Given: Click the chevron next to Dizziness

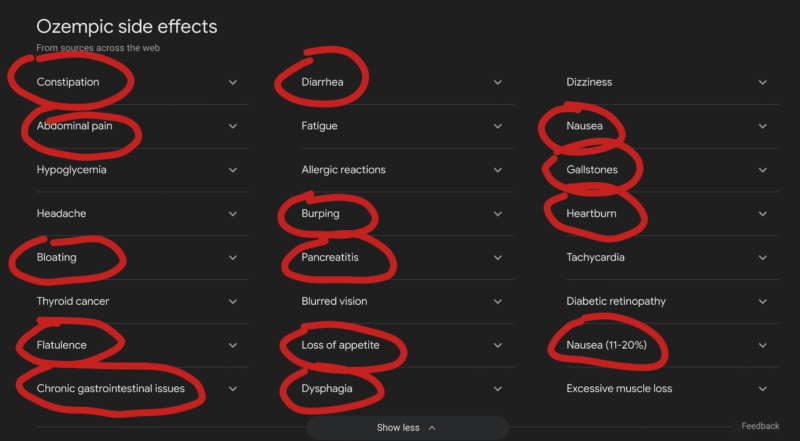Looking at the screenshot, I should click(x=762, y=82).
